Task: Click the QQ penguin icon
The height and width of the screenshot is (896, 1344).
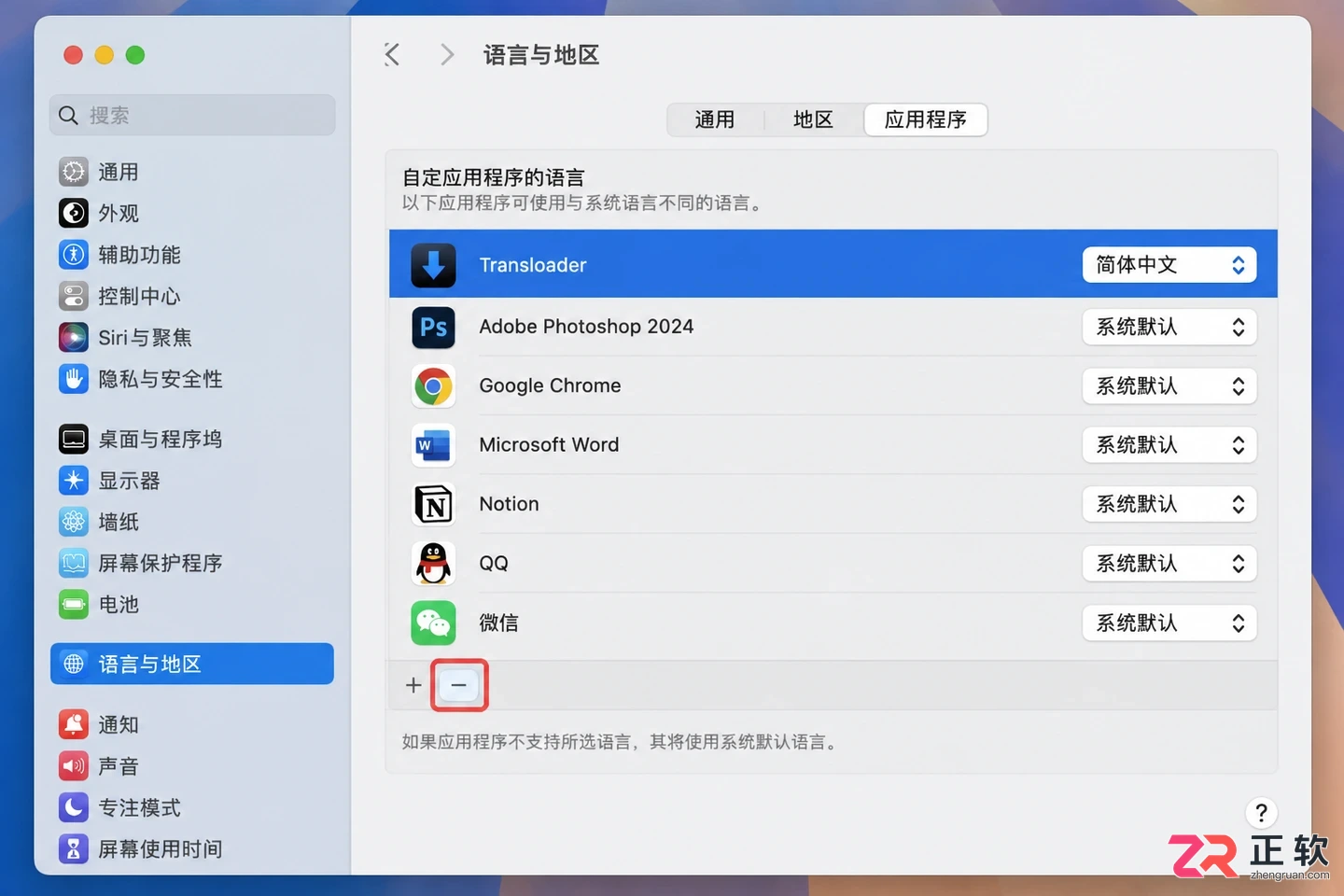Action: point(433,564)
